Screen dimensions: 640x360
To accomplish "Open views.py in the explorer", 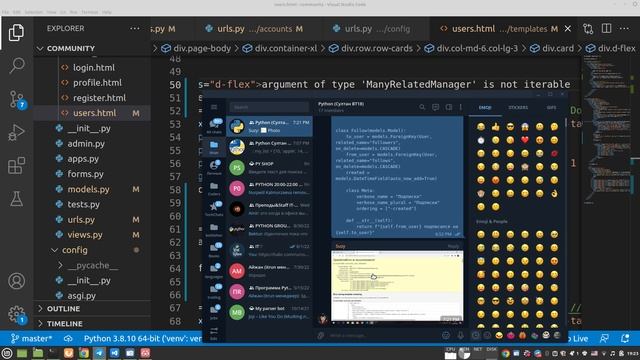I will [85, 235].
